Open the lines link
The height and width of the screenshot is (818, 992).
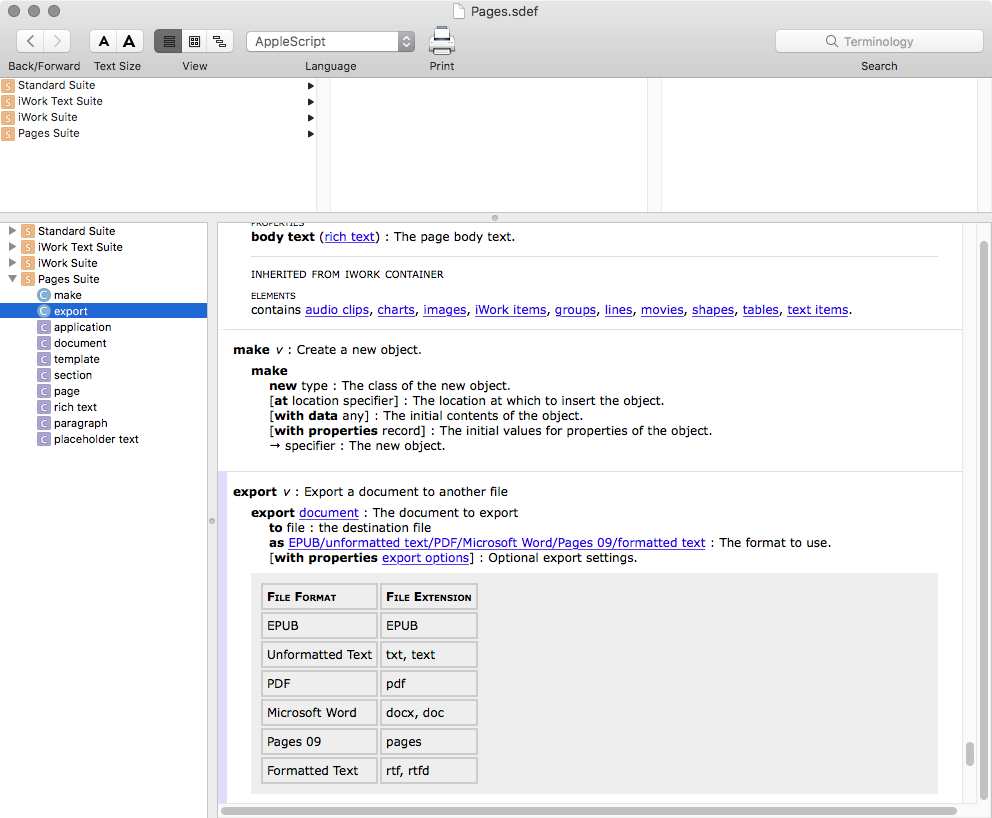point(618,310)
